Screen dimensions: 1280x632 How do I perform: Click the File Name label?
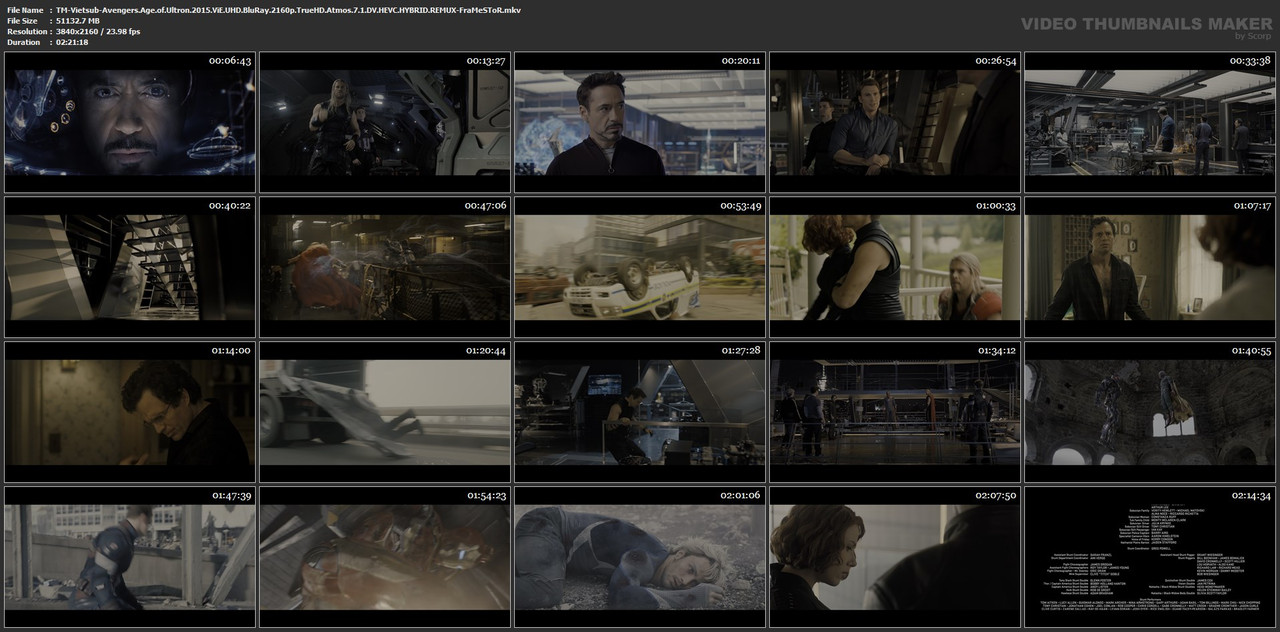(x=25, y=10)
